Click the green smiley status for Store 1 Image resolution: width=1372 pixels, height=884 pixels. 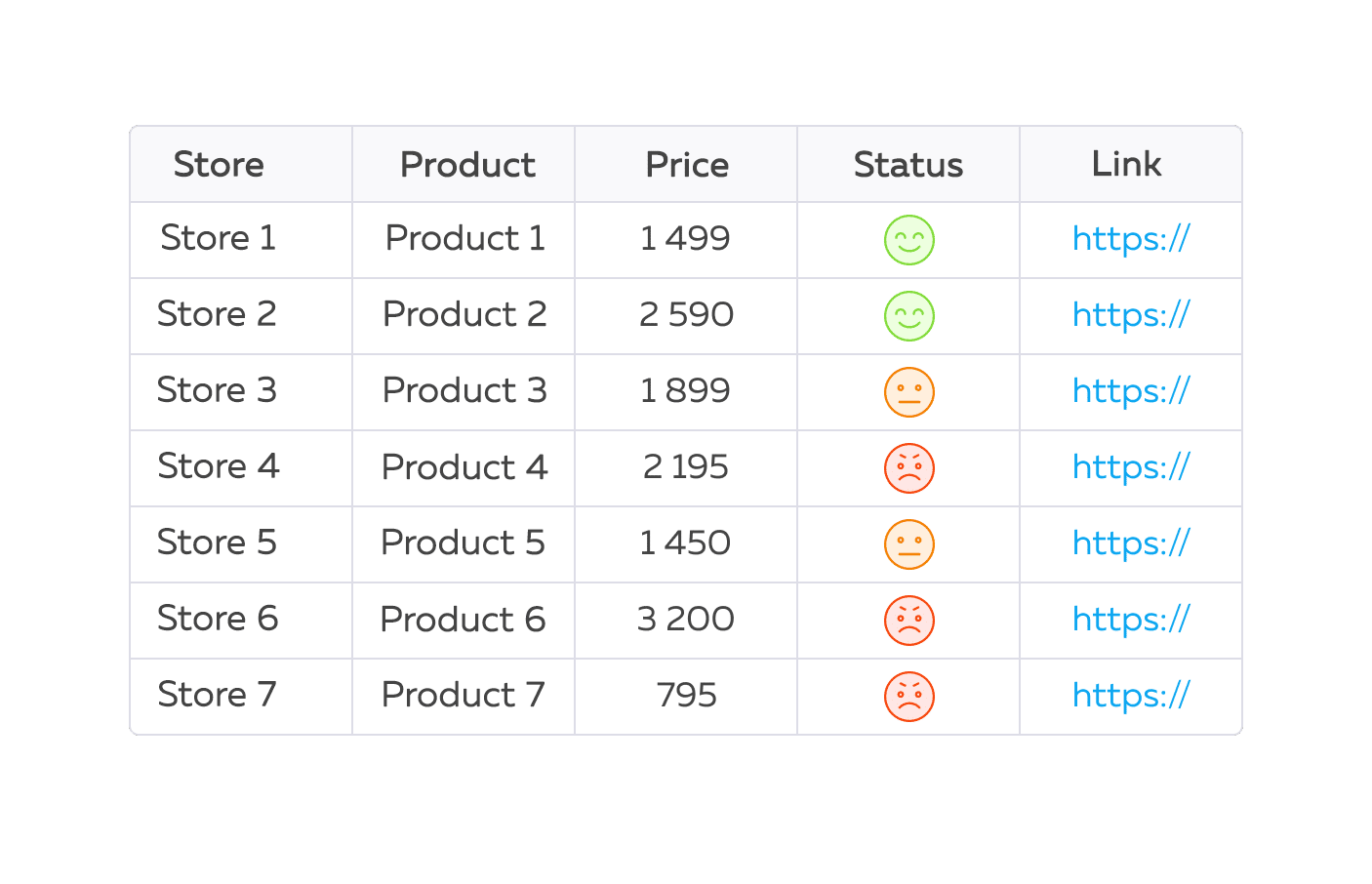(x=908, y=240)
